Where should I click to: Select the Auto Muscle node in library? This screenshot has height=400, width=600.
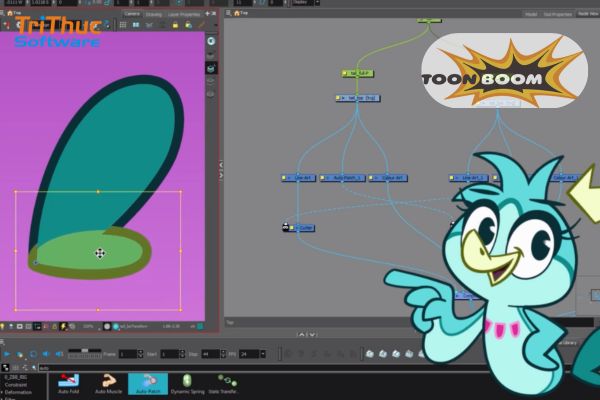[108, 384]
